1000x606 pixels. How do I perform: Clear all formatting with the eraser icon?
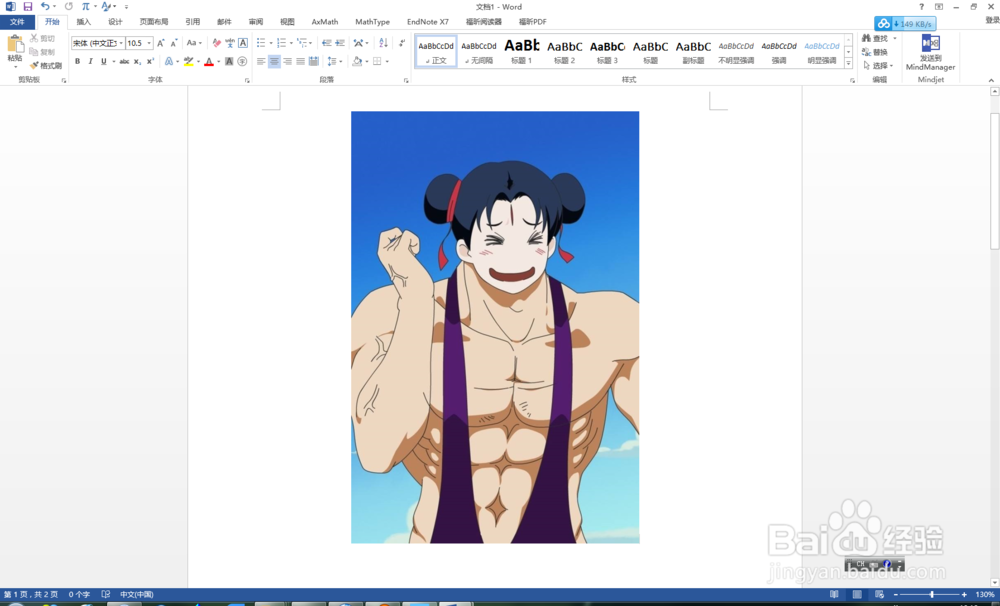coord(217,43)
